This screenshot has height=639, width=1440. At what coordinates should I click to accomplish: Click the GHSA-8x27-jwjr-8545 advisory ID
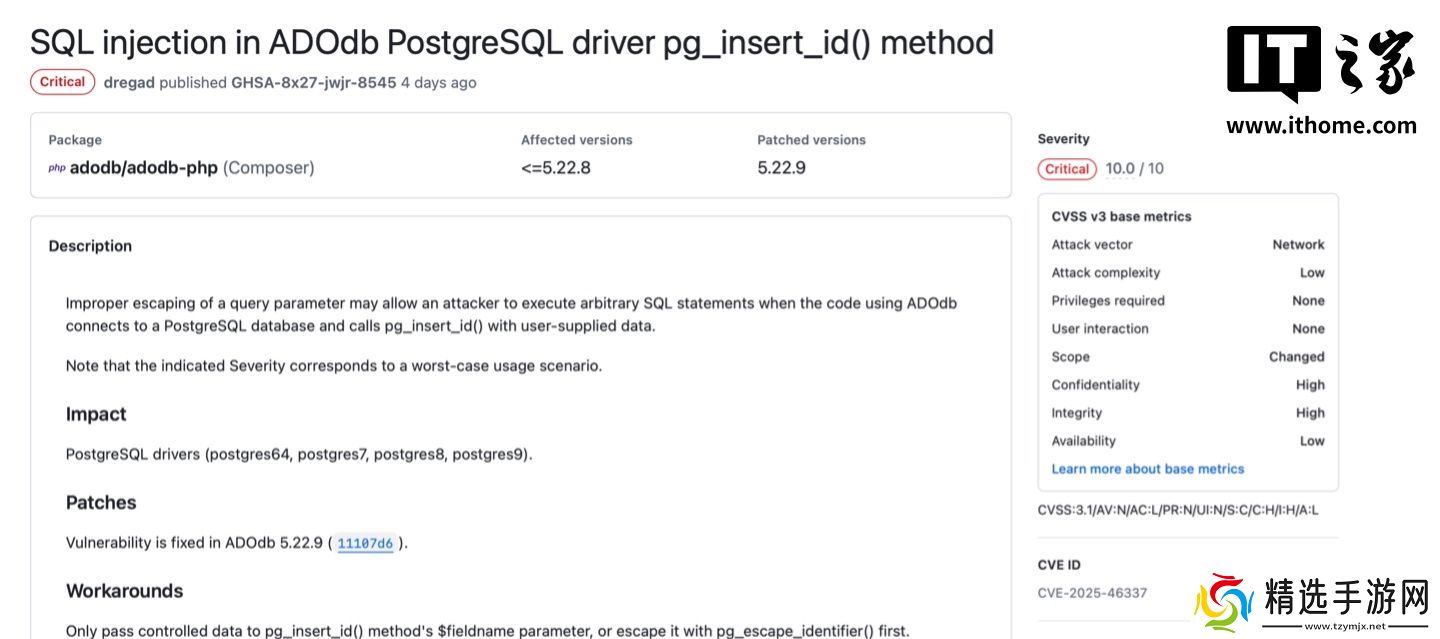click(313, 83)
